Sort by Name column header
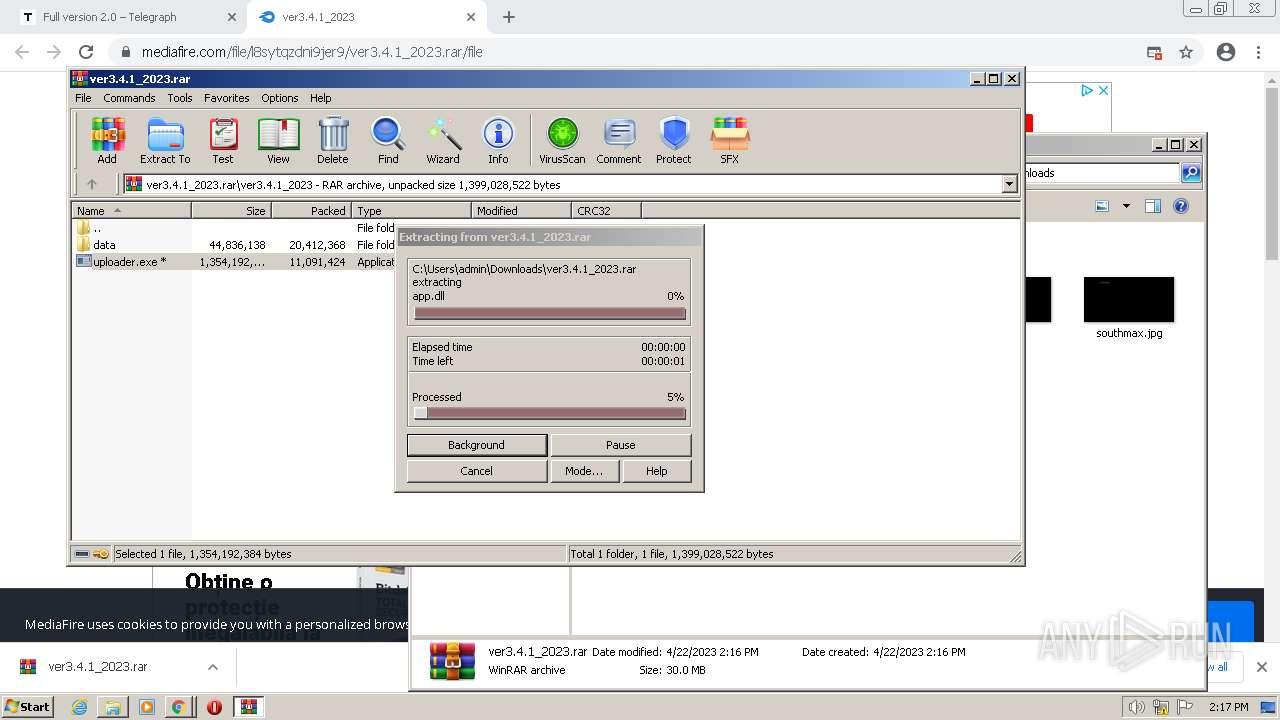 pos(131,210)
